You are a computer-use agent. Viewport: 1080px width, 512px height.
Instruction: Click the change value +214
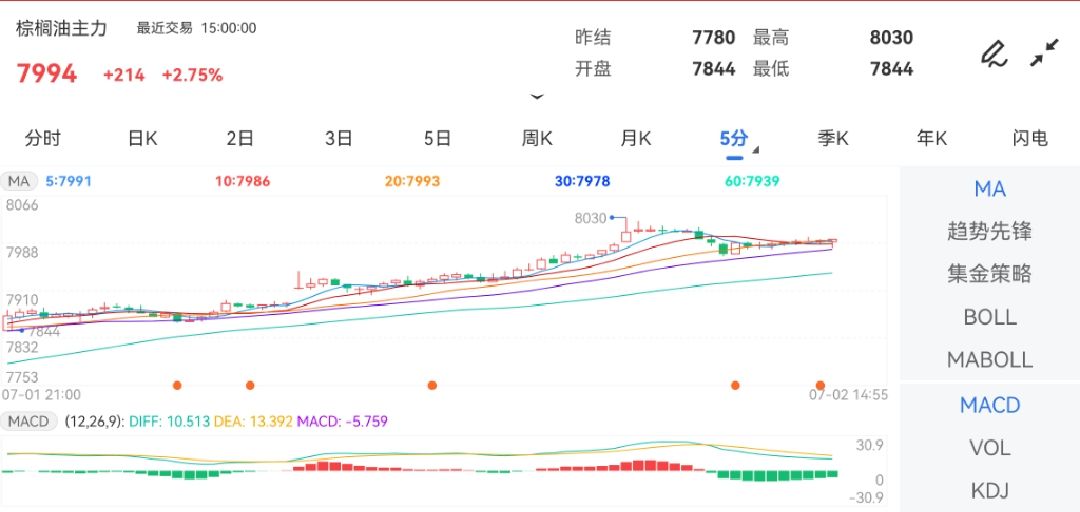pyautogui.click(x=124, y=75)
